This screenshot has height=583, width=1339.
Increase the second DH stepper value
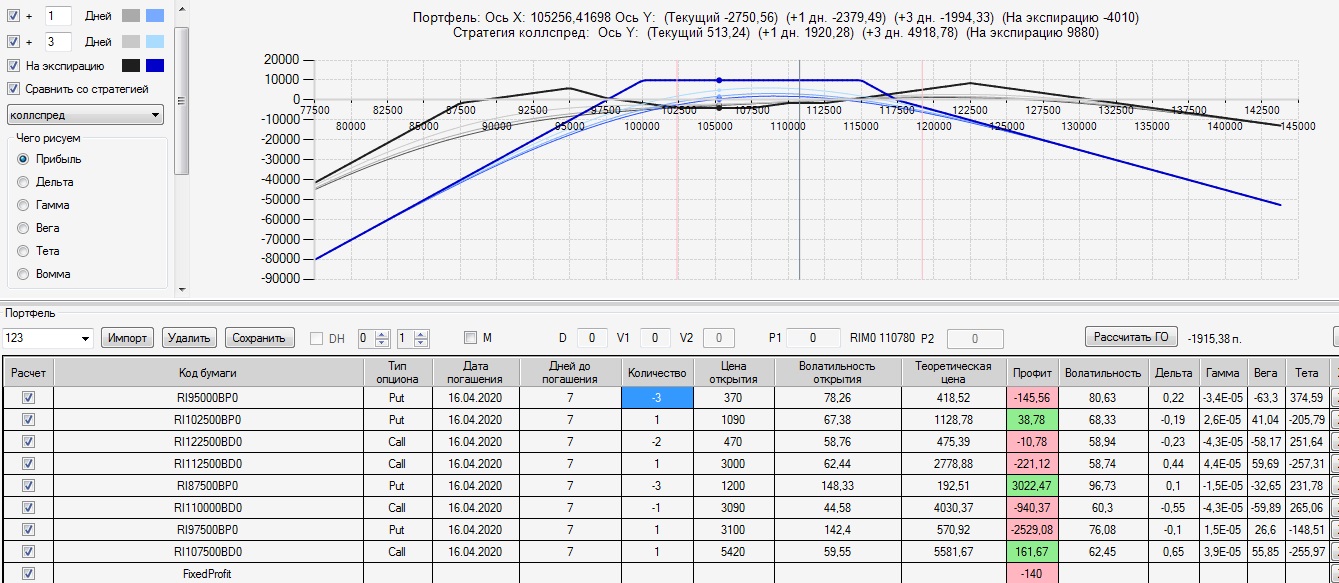tap(420, 334)
